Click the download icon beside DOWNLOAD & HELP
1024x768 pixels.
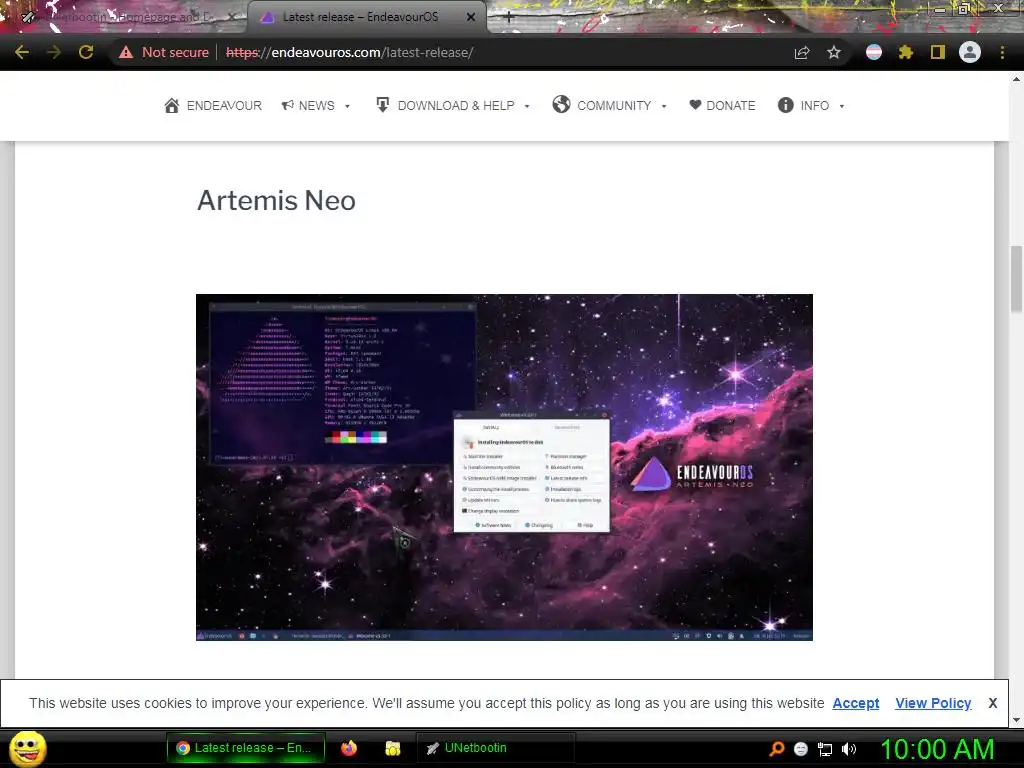tap(383, 104)
